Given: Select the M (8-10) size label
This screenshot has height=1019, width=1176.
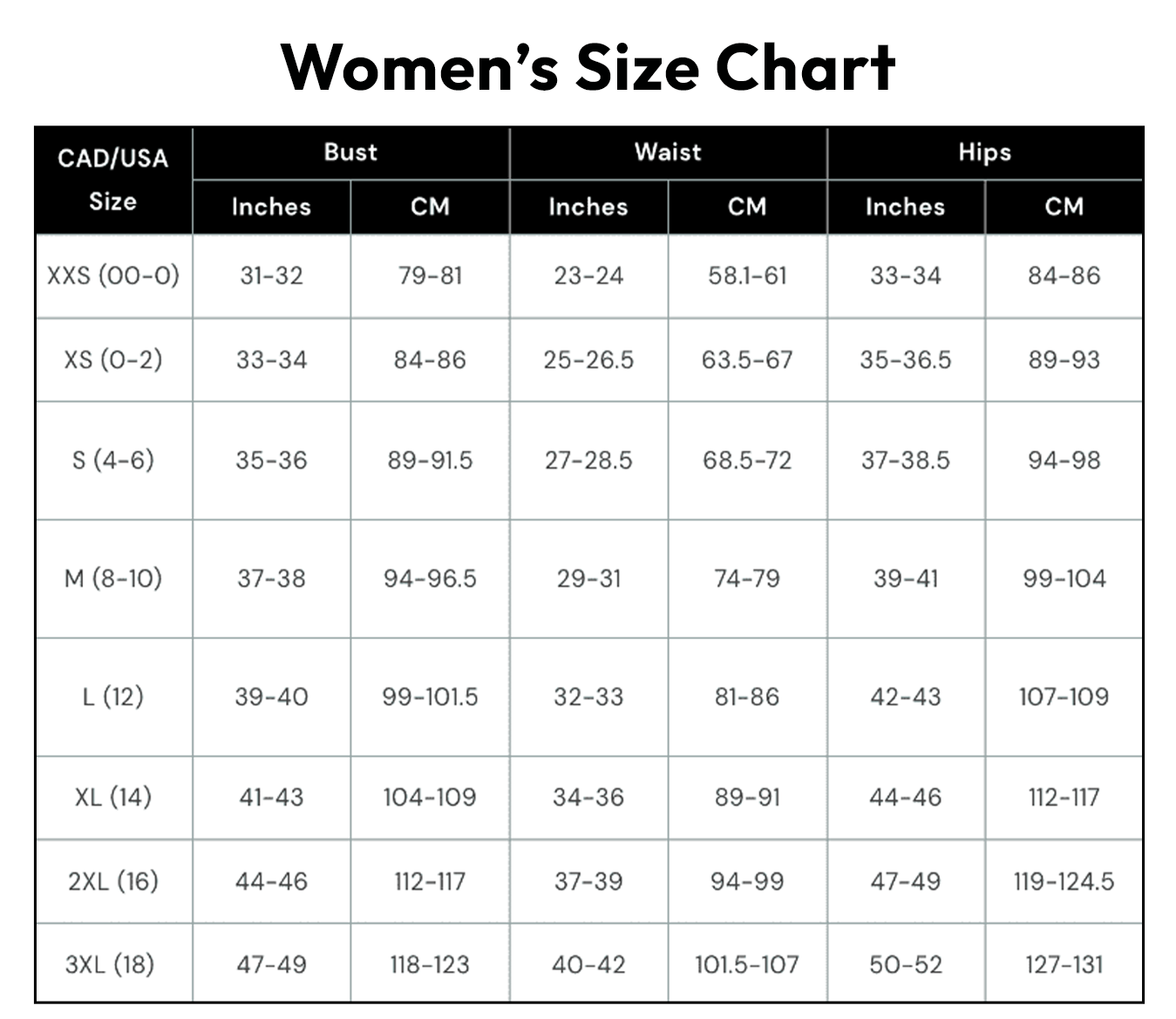Looking at the screenshot, I should [113, 578].
